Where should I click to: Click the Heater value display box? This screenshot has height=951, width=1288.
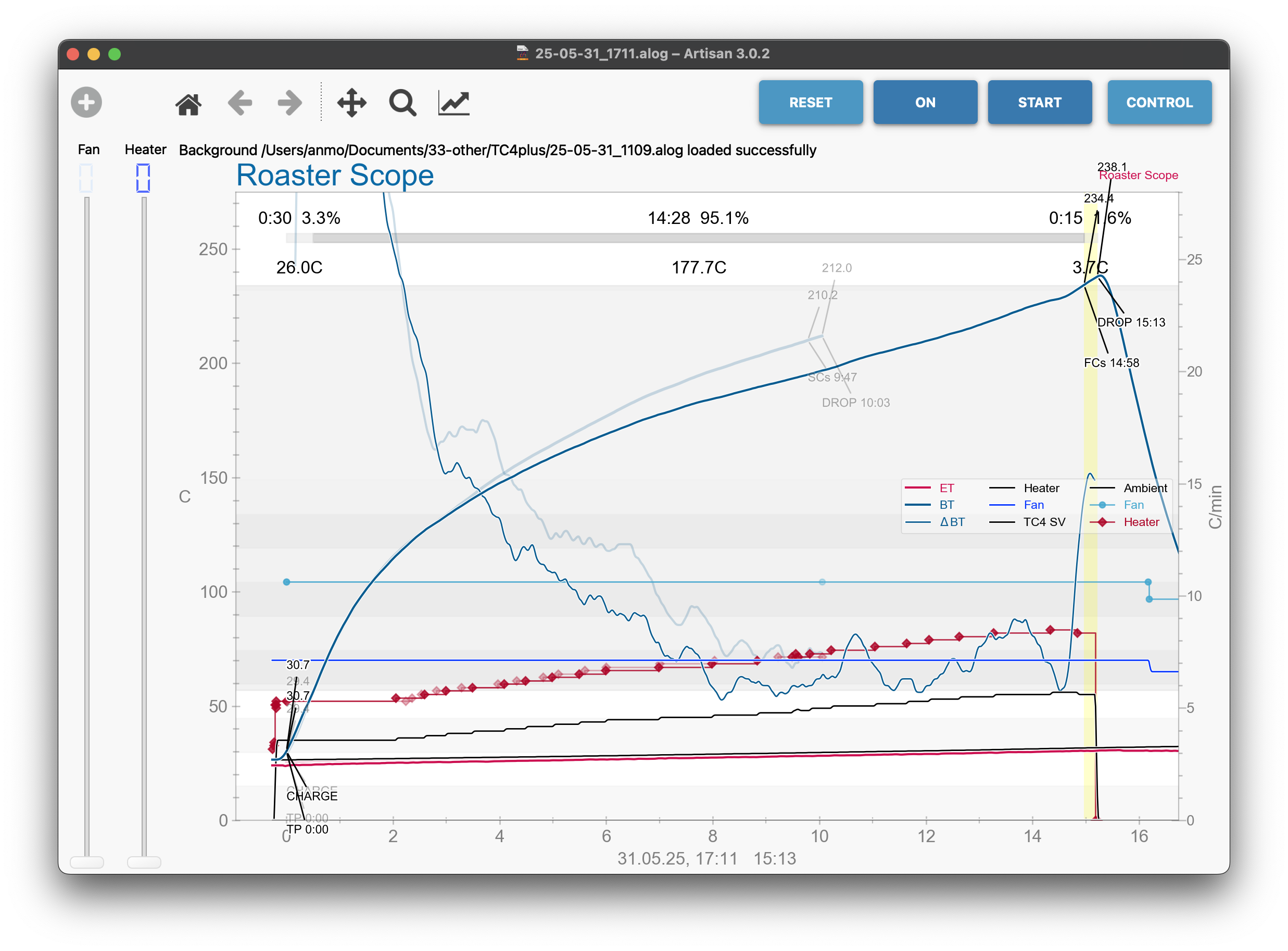143,178
